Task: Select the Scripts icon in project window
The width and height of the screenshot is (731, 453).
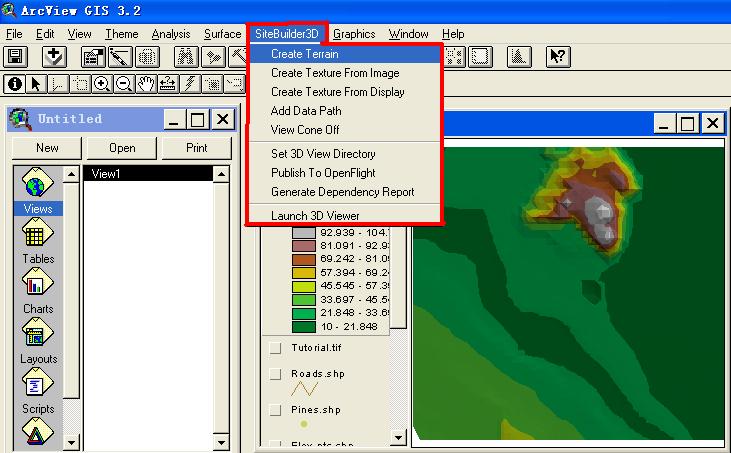Action: click(x=38, y=383)
